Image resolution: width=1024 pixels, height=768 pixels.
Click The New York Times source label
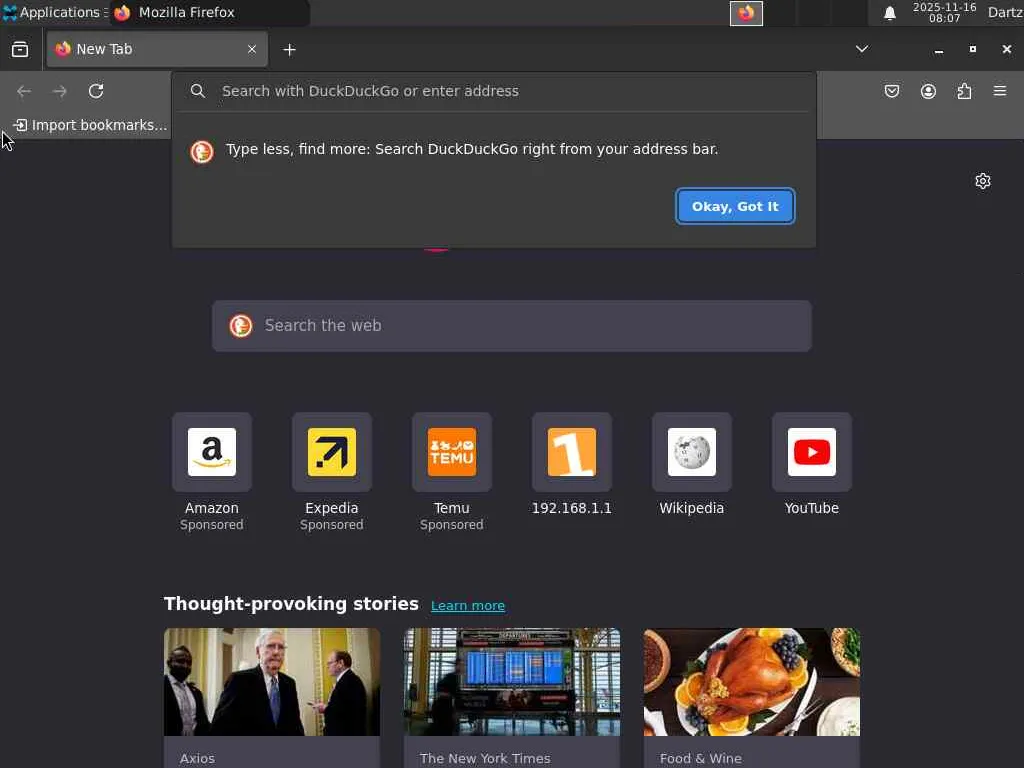(x=485, y=758)
